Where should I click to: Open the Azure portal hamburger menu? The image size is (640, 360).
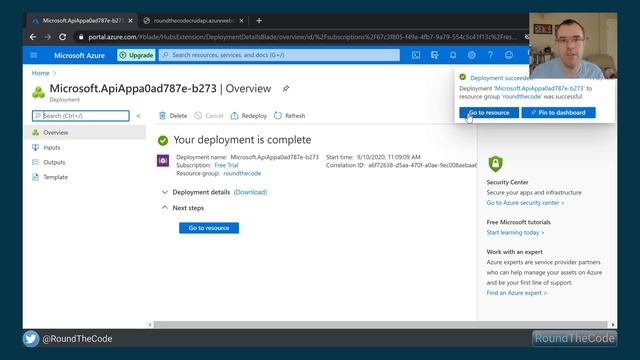[34, 55]
